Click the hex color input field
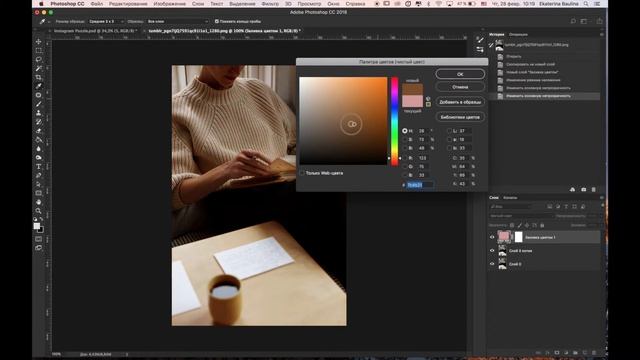This screenshot has height=360, width=640. [420, 185]
